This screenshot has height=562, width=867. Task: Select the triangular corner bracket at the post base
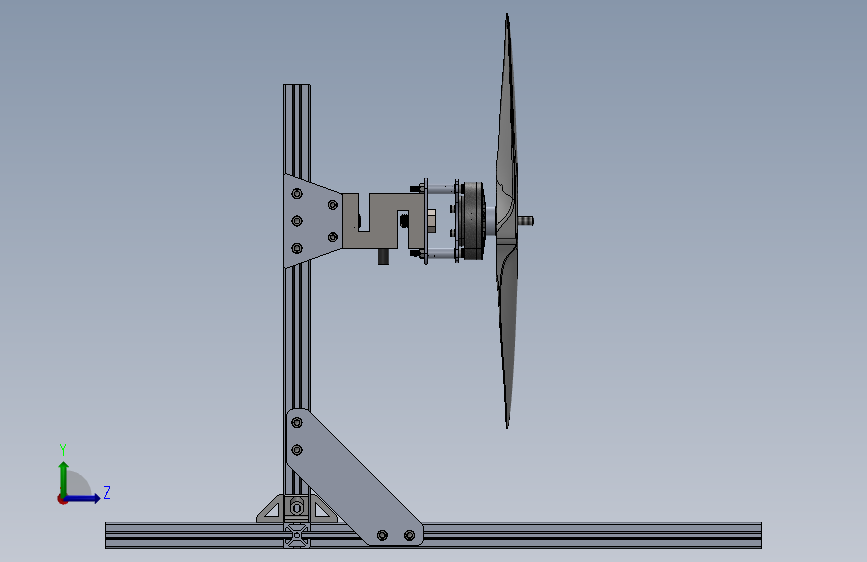pos(272,510)
